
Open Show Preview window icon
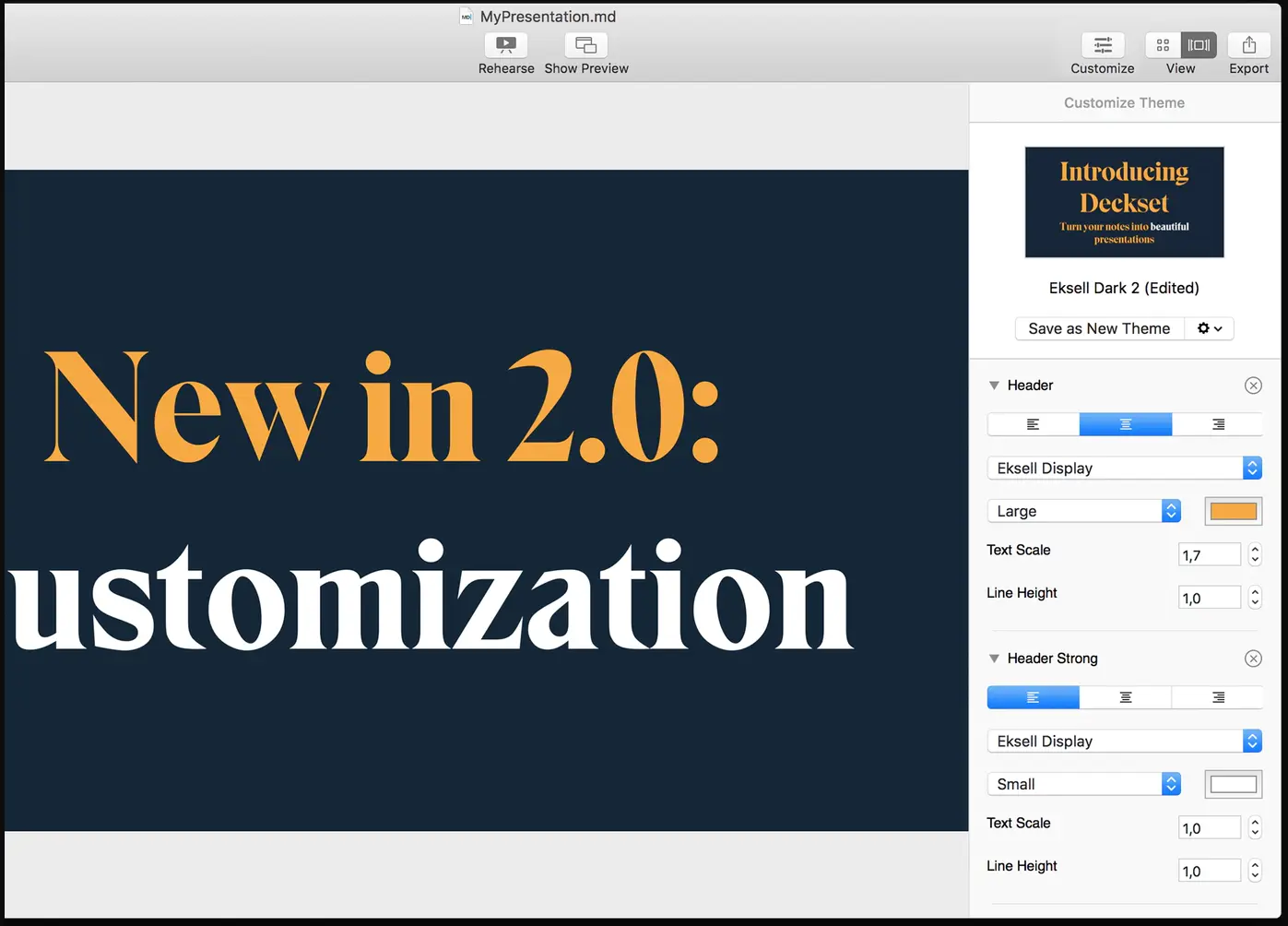coord(585,45)
